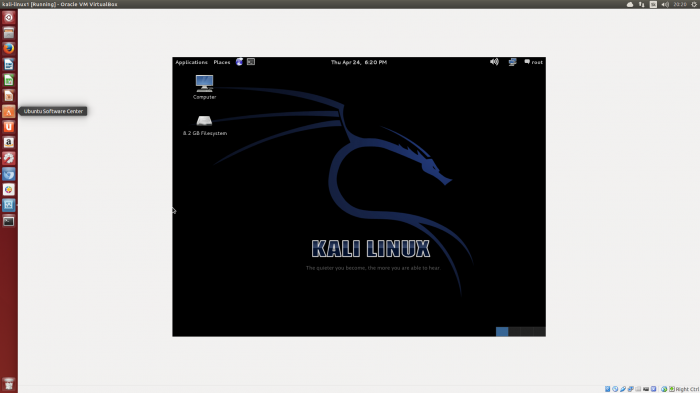The height and width of the screenshot is (393, 700).
Task: Open the session gear menu in top bar
Action: click(694, 4)
